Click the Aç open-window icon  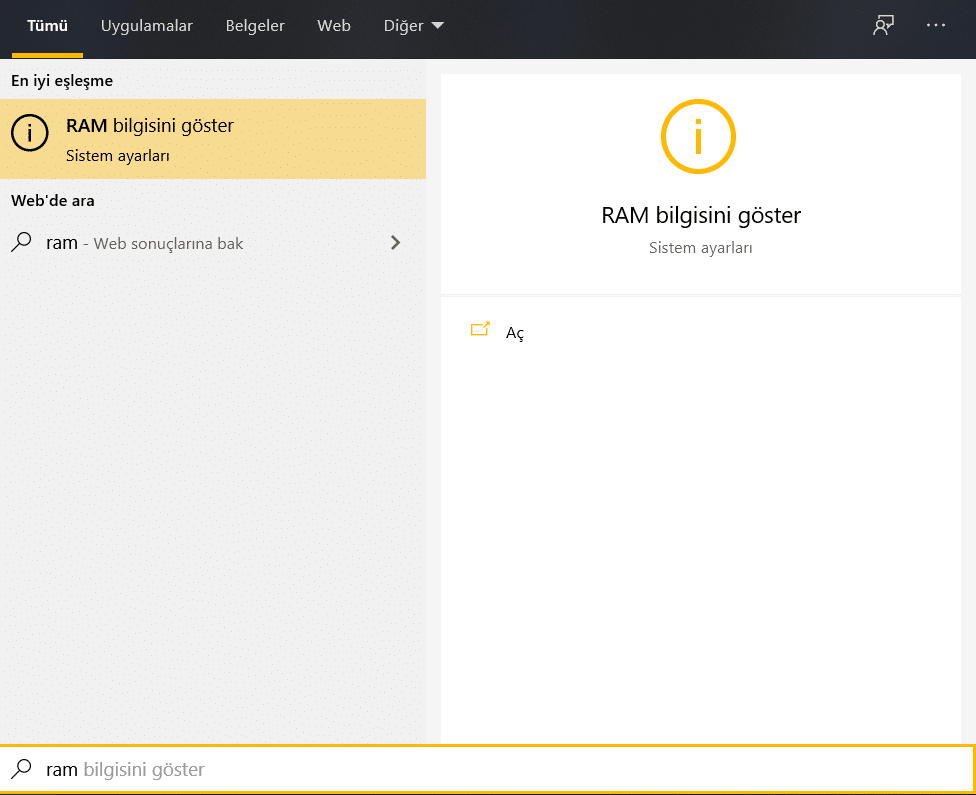[481, 328]
